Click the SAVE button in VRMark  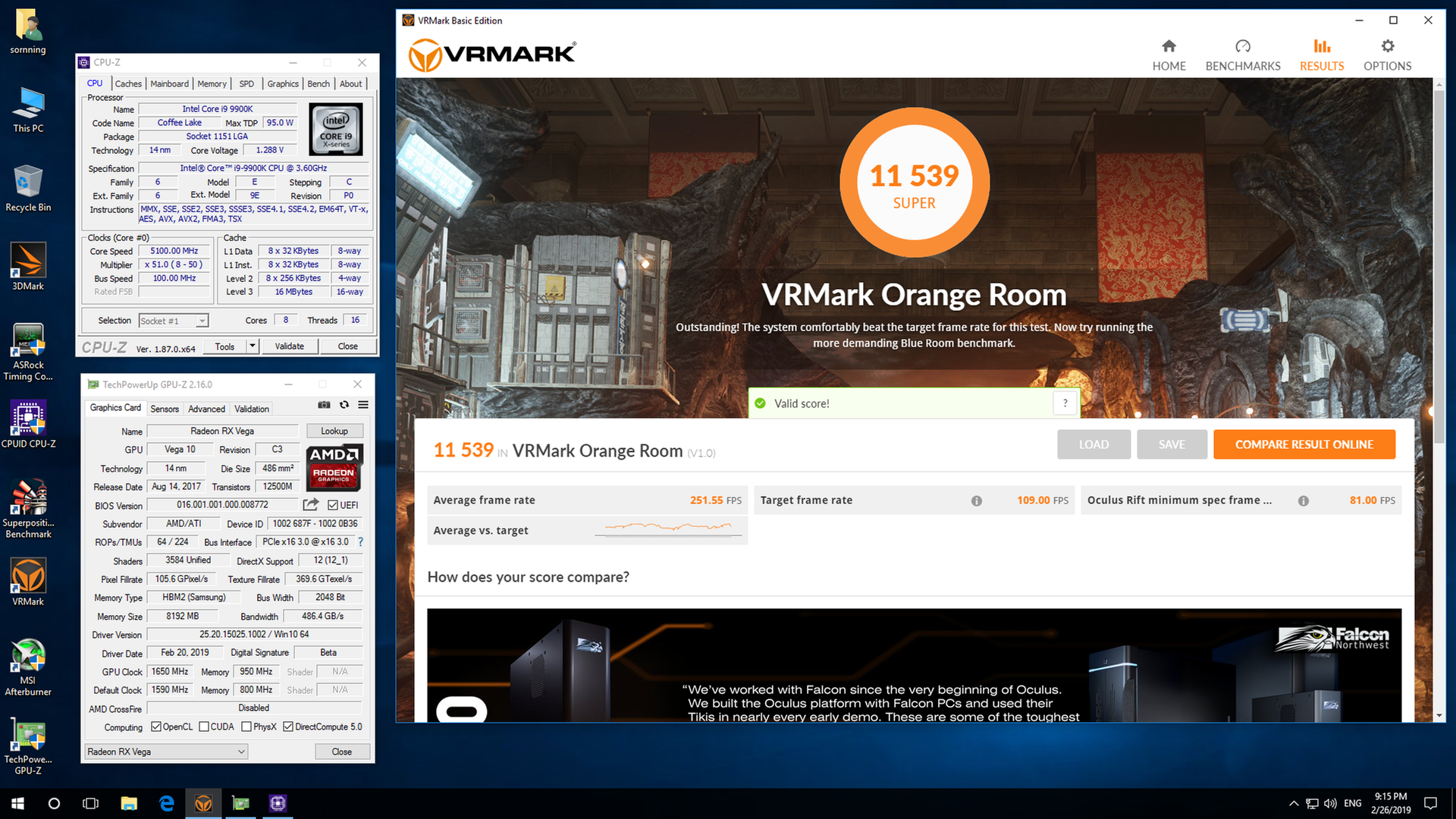[1172, 444]
